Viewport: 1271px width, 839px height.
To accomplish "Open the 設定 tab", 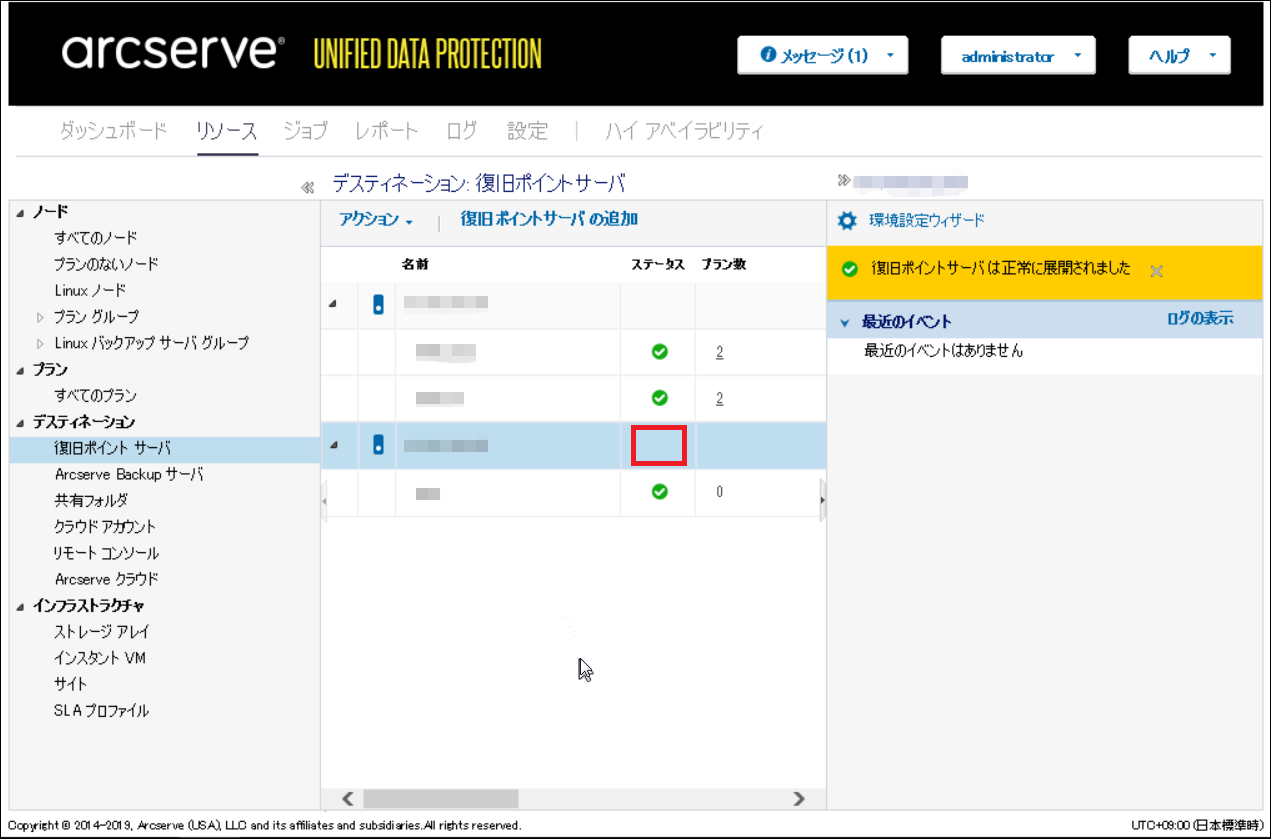I will 527,131.
